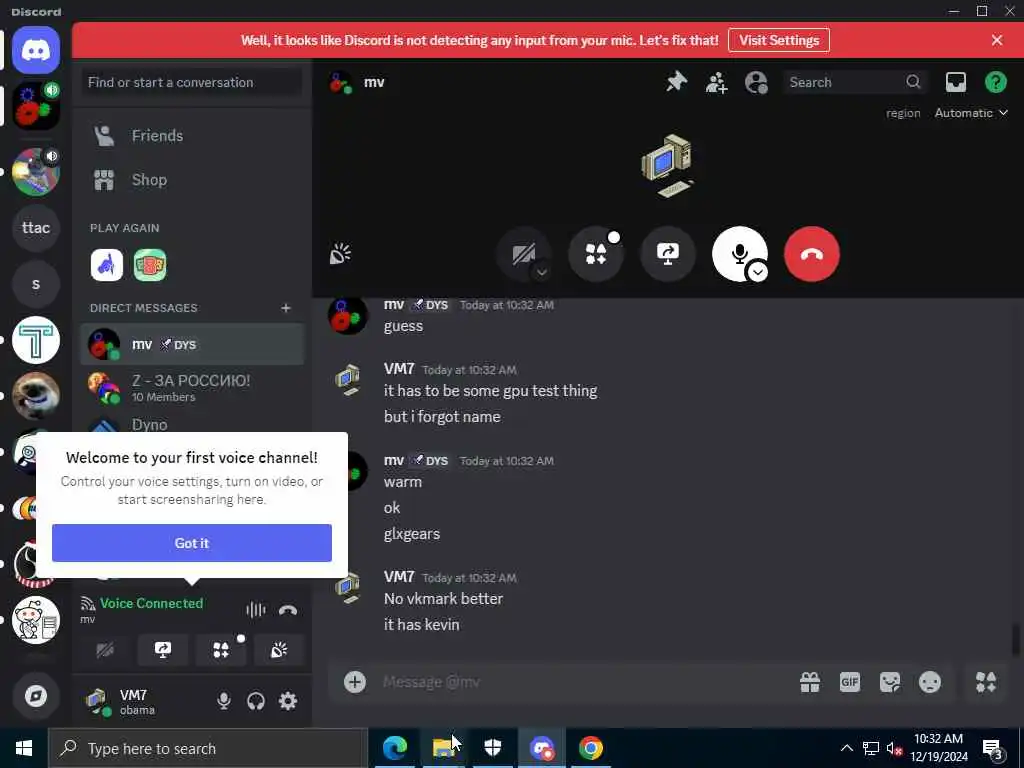Open activities from the voice panel row
The width and height of the screenshot is (1024, 768).
(221, 650)
